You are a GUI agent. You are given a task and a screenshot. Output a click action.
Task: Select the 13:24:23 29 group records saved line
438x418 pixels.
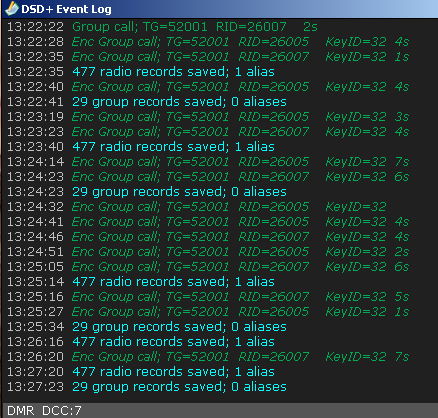point(147,192)
